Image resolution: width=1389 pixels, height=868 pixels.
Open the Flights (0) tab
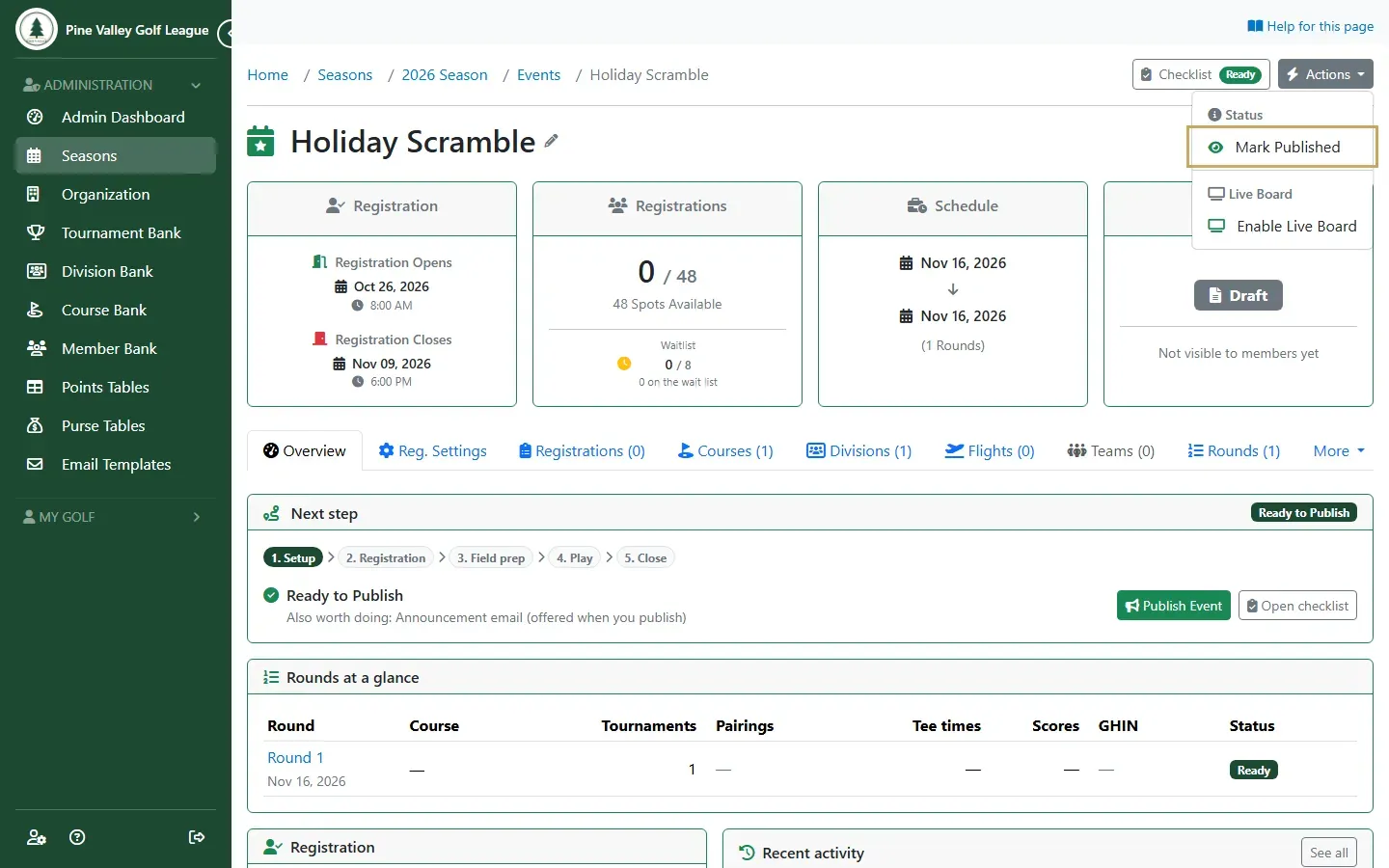990,450
